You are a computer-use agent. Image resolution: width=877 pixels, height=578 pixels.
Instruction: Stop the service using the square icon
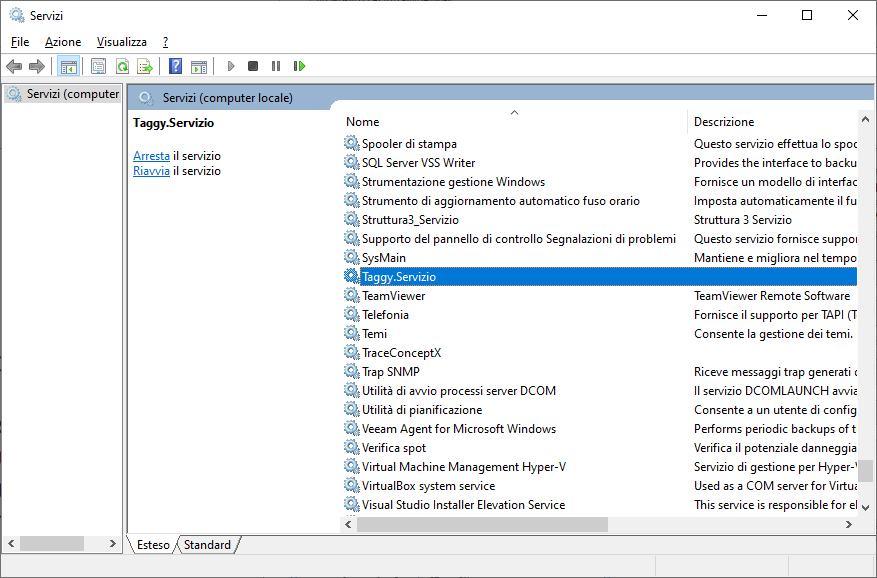coord(253,66)
